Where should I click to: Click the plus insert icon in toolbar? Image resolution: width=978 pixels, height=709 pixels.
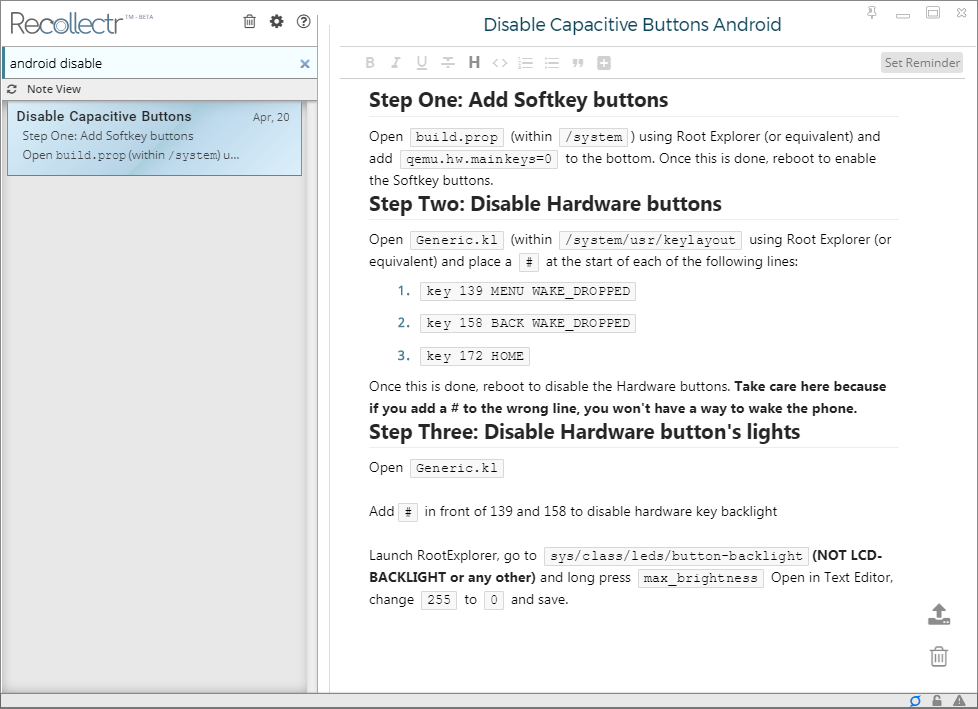coord(604,62)
